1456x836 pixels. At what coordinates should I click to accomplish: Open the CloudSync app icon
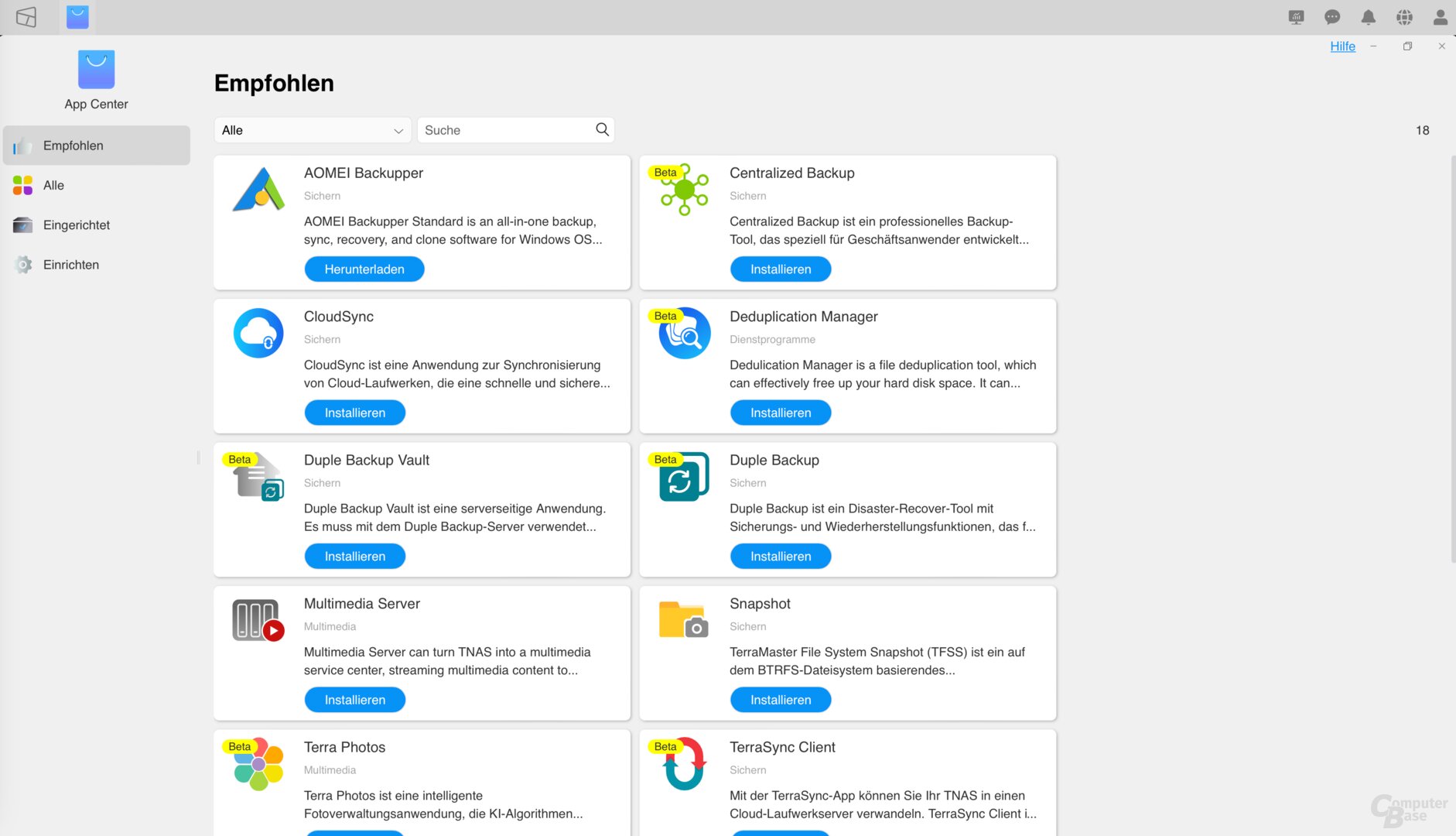[258, 333]
